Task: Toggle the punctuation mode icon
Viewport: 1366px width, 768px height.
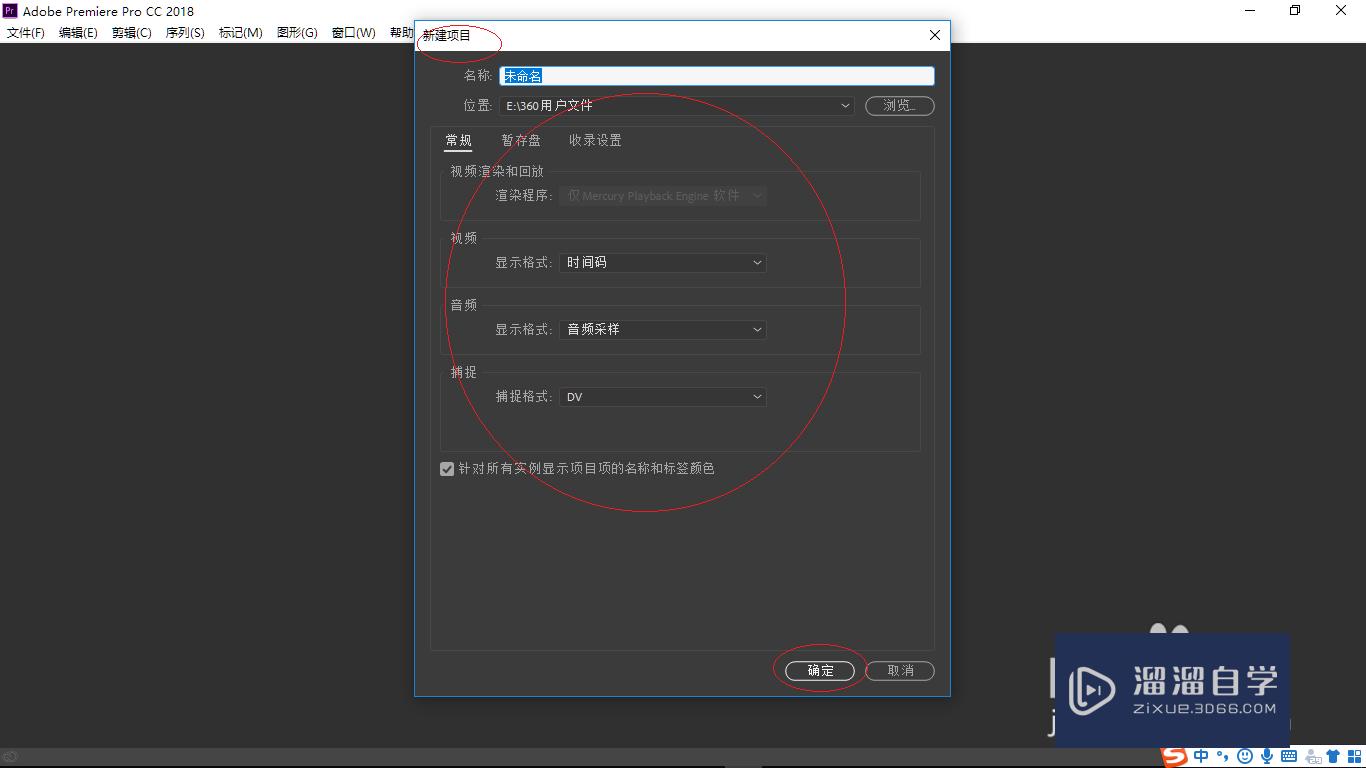Action: pyautogui.click(x=1223, y=757)
